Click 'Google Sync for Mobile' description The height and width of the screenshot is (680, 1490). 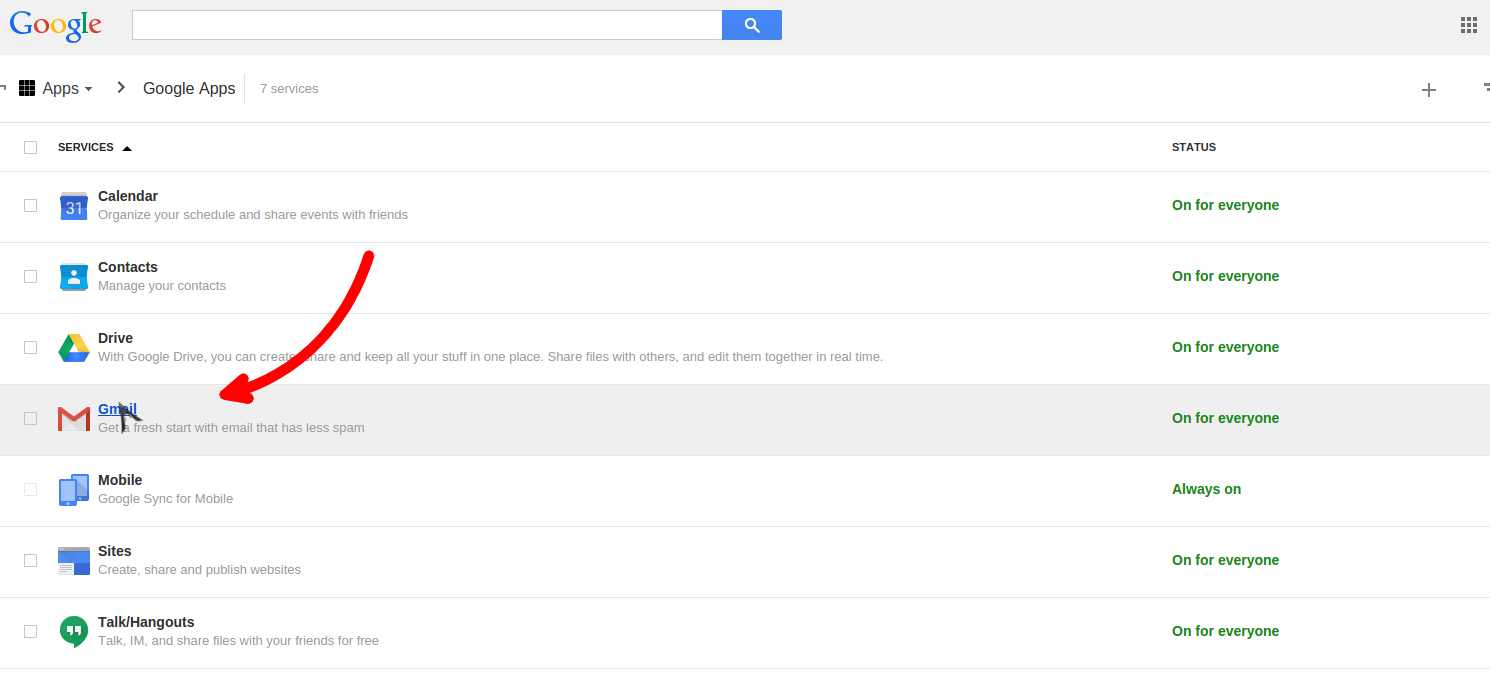165,499
